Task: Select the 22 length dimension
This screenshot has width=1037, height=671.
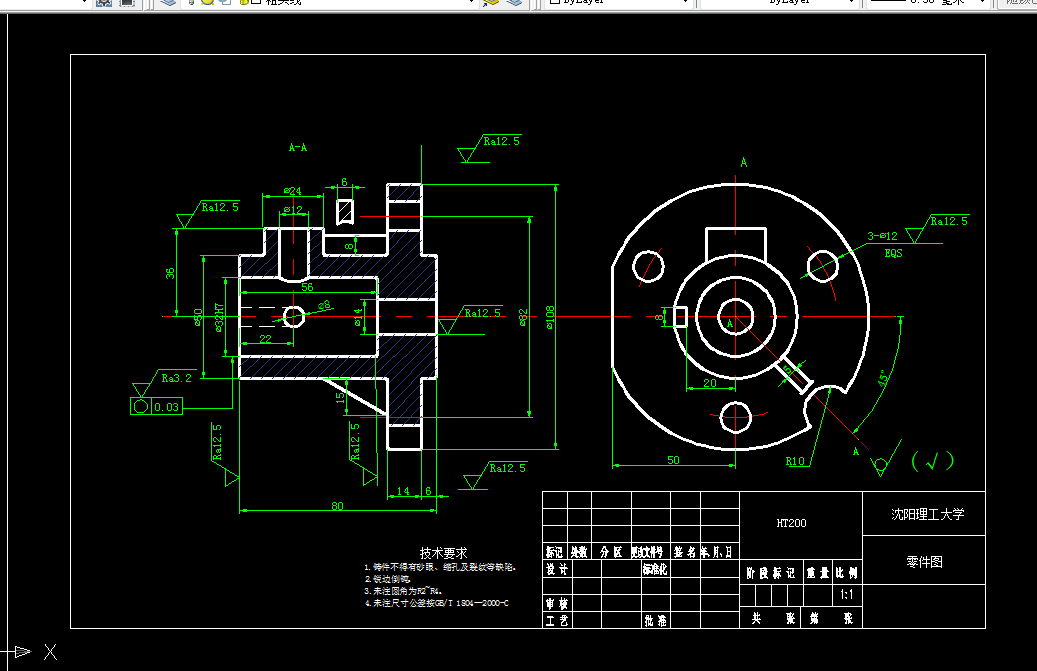Action: click(265, 338)
